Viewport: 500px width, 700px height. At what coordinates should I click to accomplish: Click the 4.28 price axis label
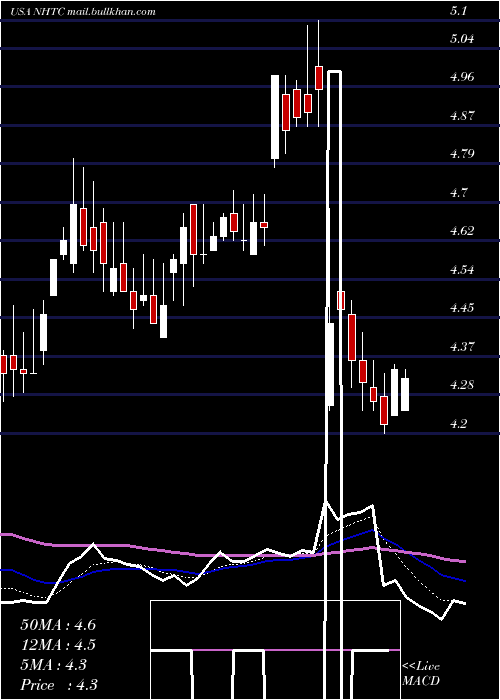pos(462,385)
